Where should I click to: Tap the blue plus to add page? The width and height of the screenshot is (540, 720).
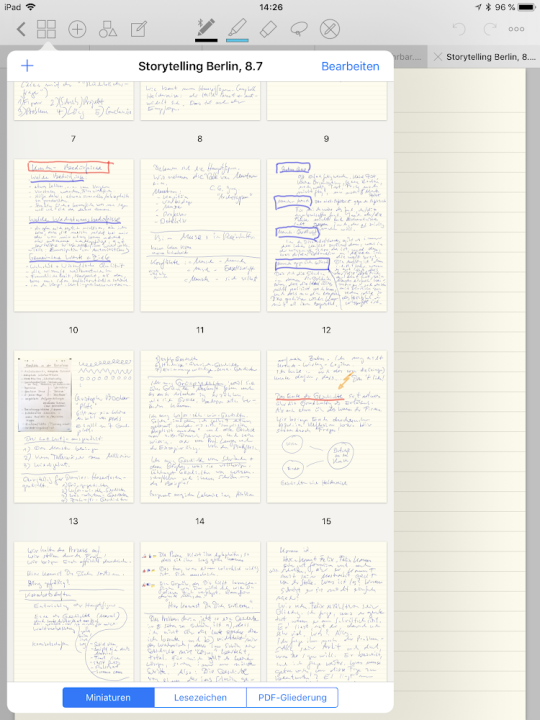27,66
